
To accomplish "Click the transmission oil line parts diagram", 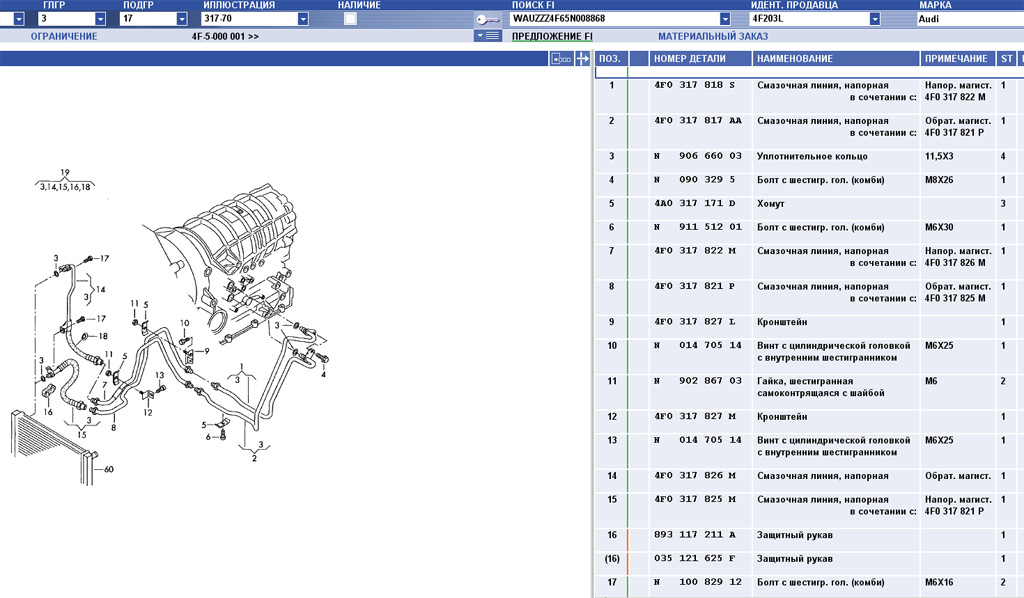I will [x=170, y=326].
